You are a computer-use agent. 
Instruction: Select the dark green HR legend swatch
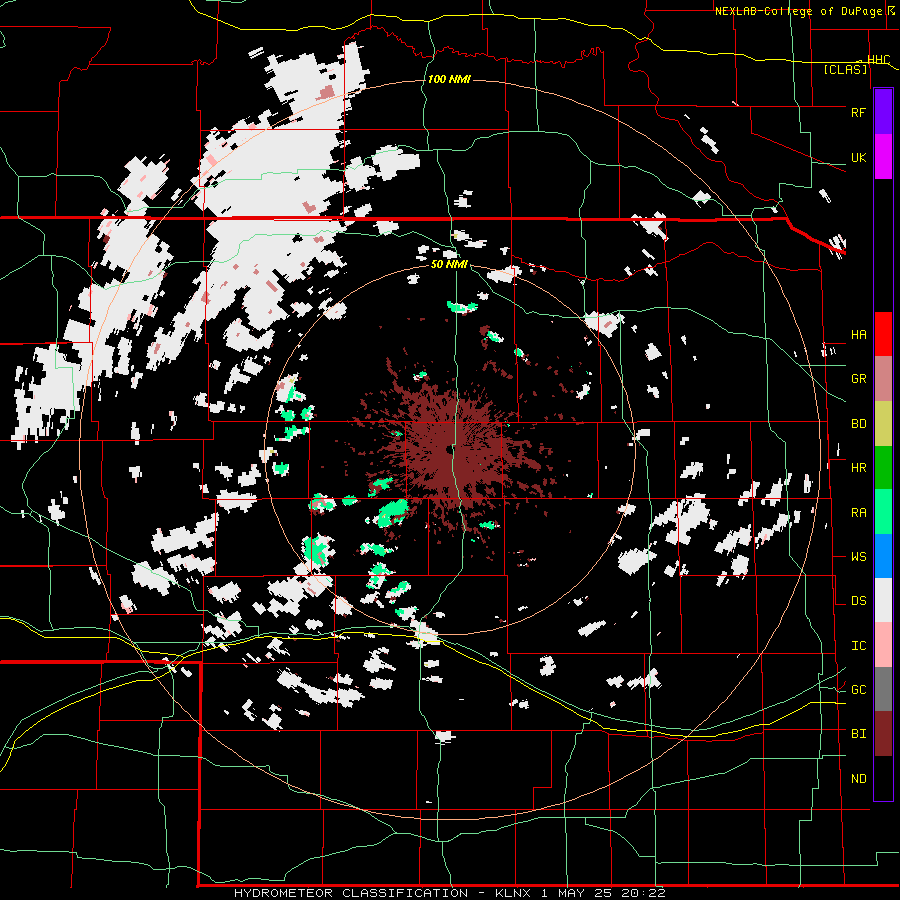(883, 467)
